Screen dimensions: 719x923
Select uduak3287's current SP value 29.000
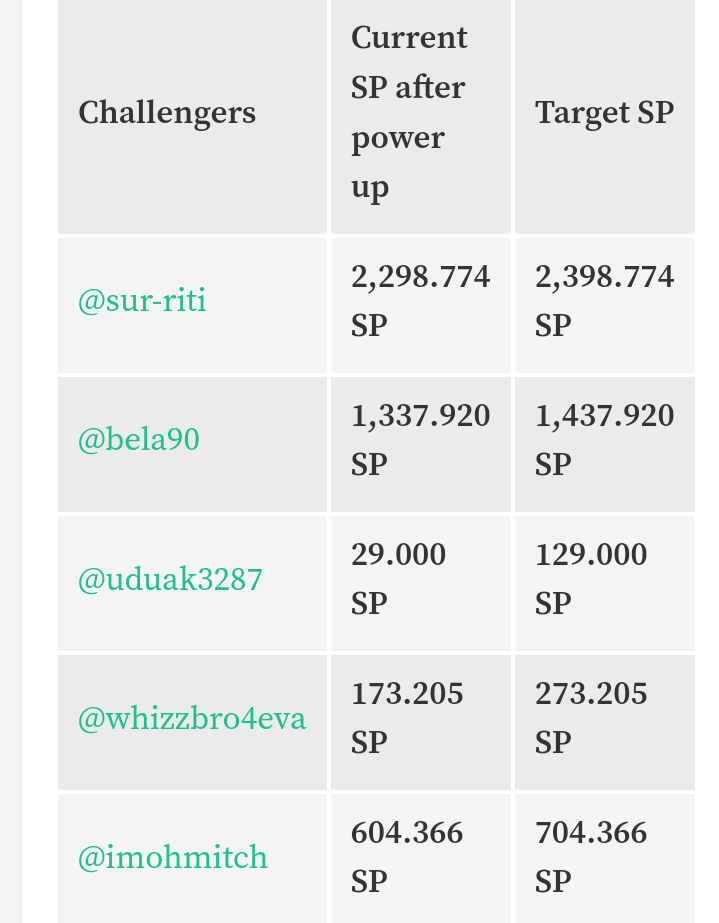[398, 555]
